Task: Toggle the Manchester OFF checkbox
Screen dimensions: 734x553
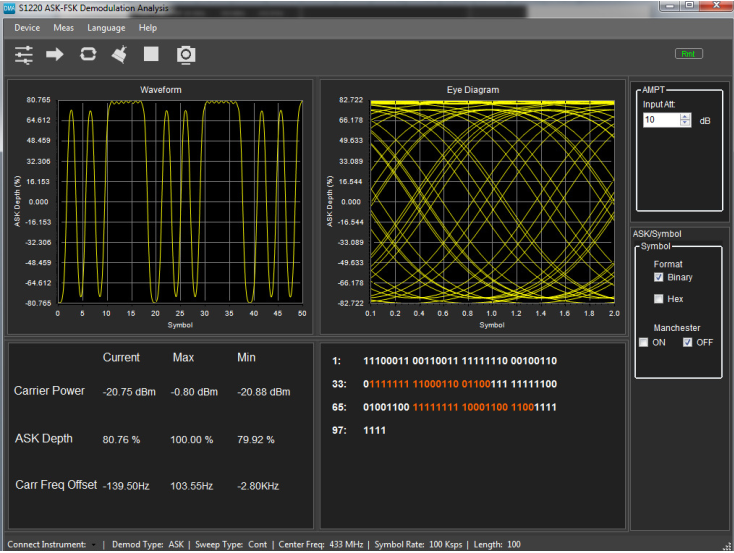Action: pos(687,343)
